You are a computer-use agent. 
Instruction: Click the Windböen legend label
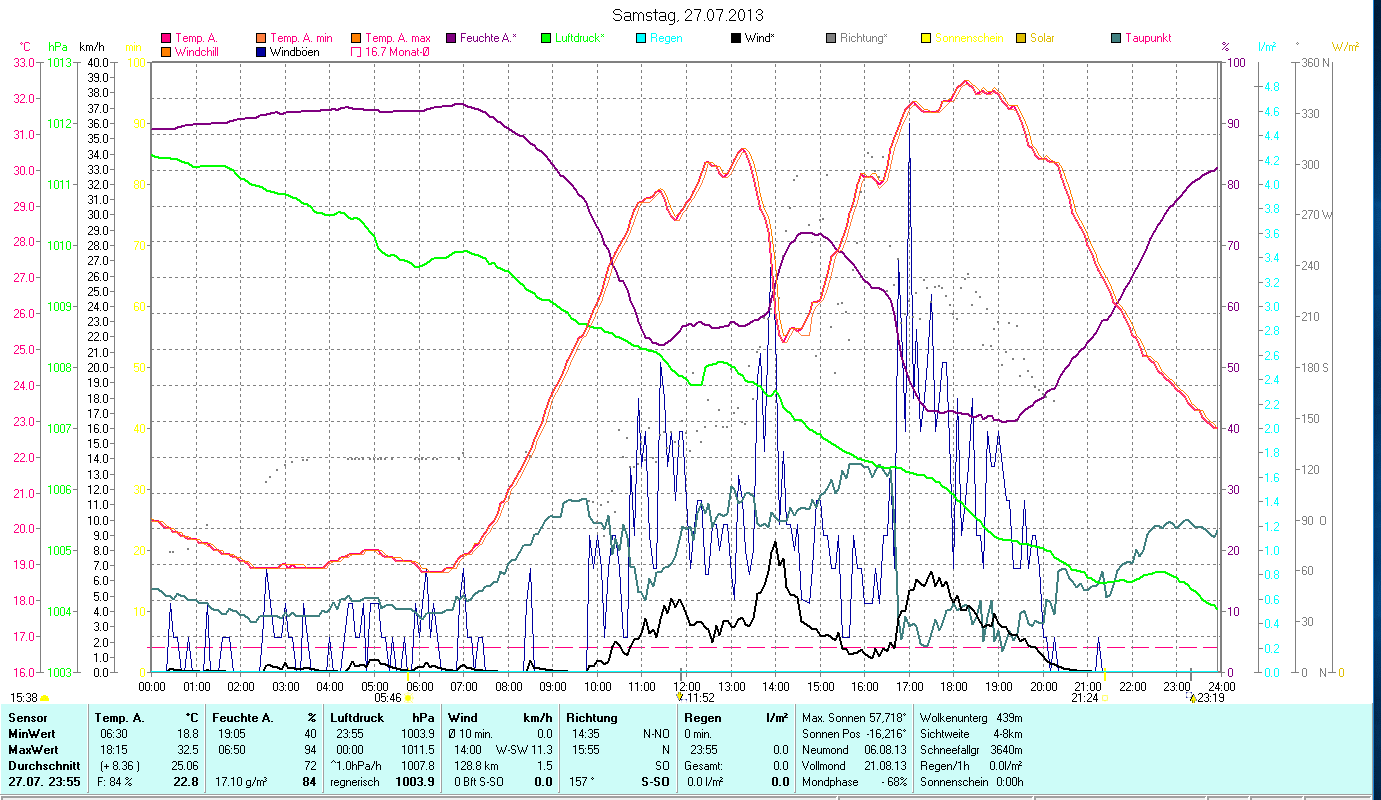(295, 51)
